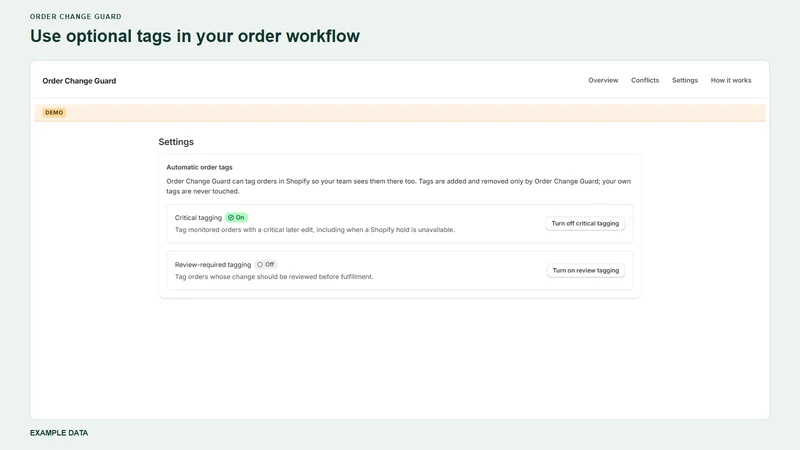Click the EXAMPLE DATA caption

tap(59, 433)
